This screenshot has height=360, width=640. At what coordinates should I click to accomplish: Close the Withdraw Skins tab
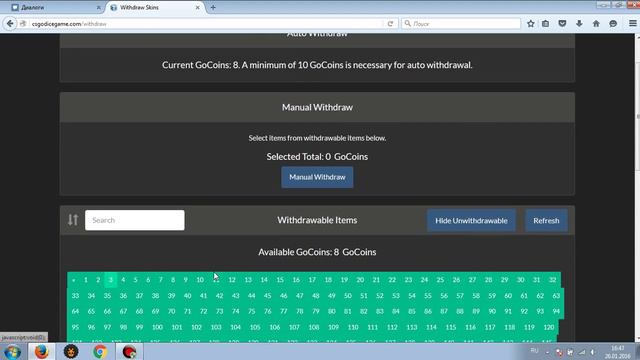pos(198,7)
